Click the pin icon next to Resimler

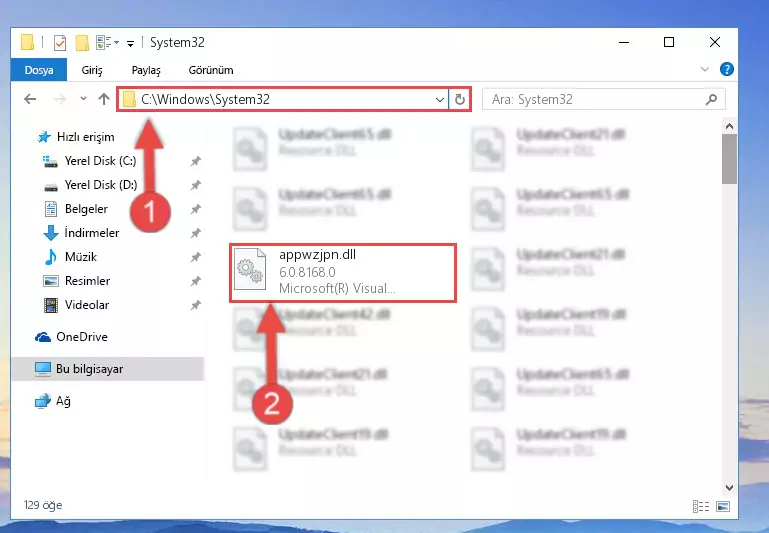tap(196, 281)
